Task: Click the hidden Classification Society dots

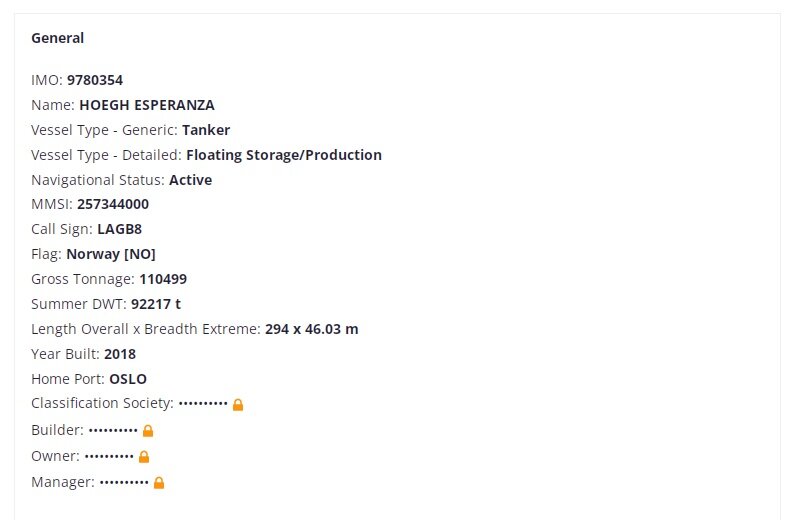Action: 203,404
